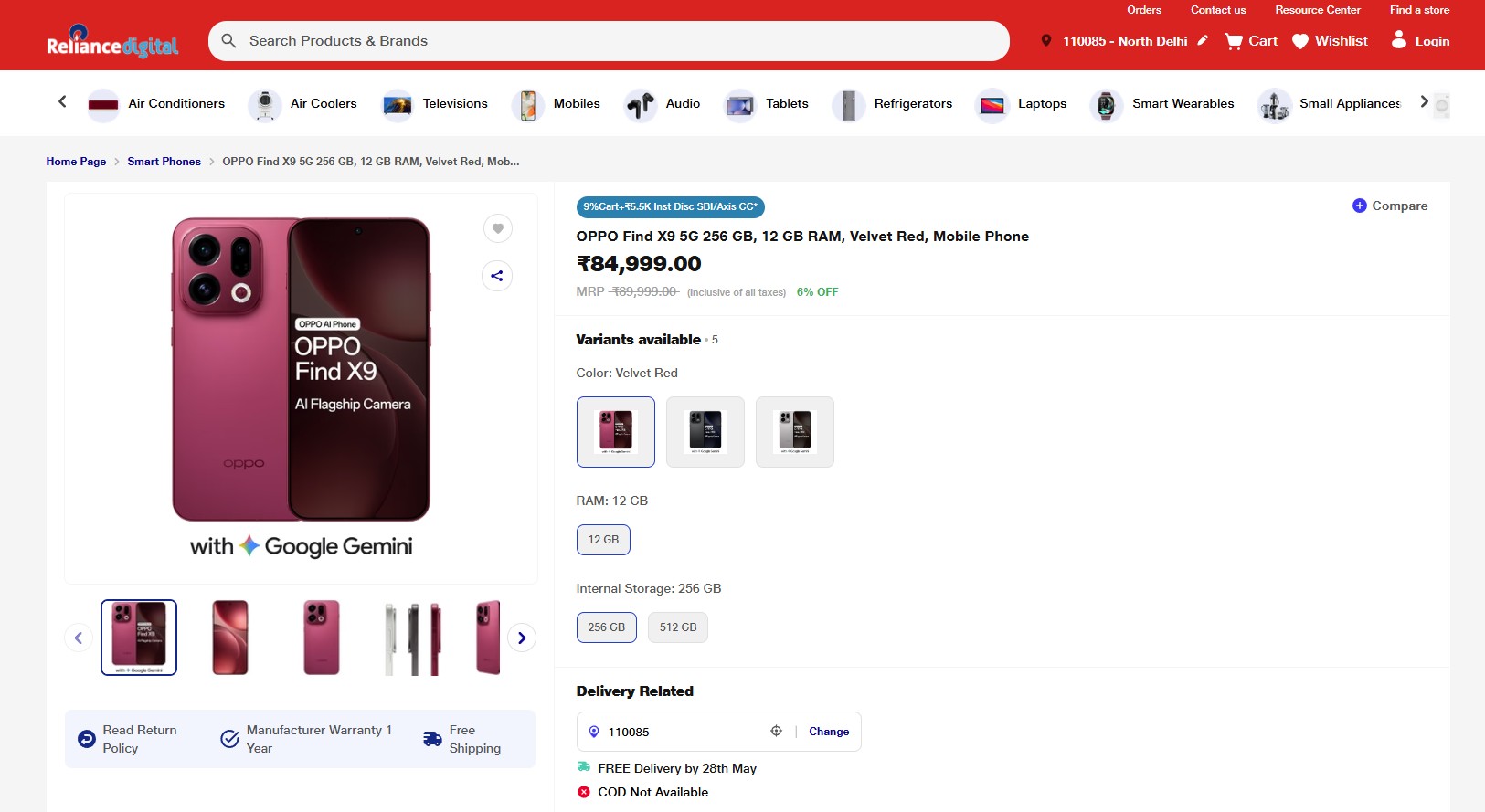Select first thumbnail with Google Gemini

(139, 638)
